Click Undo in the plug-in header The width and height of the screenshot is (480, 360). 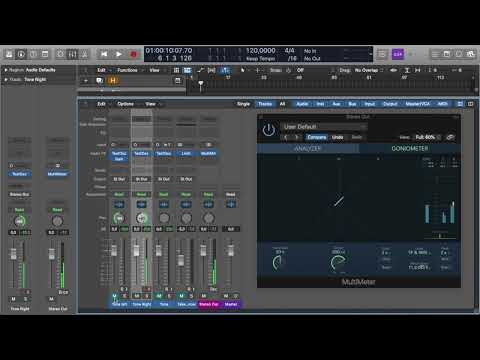click(337, 137)
